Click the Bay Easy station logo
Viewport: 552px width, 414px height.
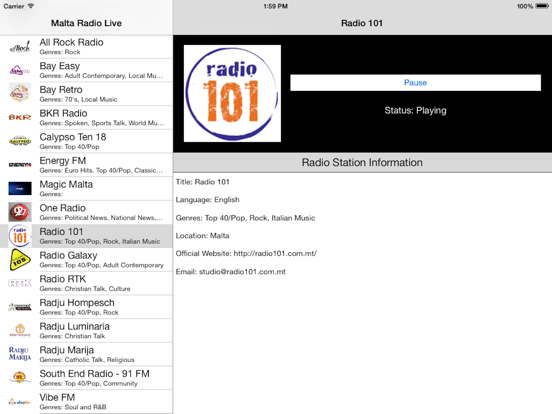coord(20,70)
